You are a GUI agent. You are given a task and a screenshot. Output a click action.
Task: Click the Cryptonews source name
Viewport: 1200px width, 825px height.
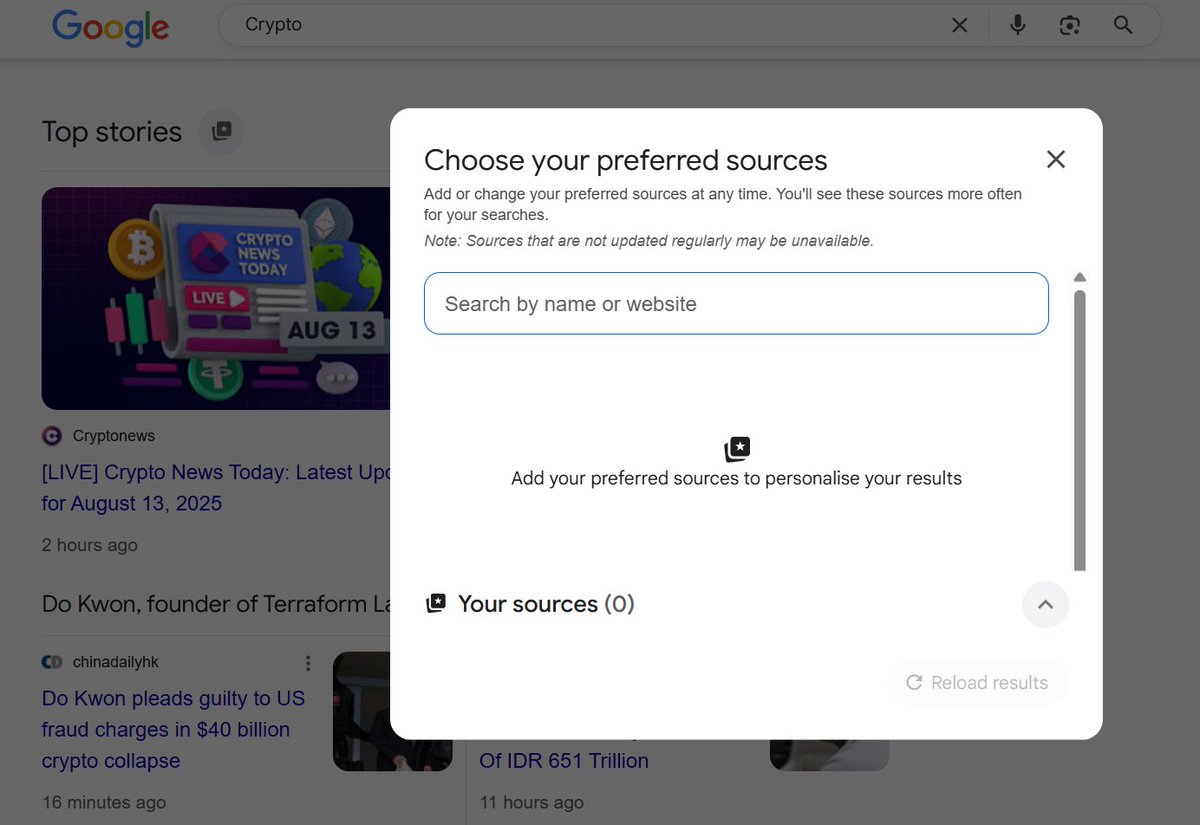point(114,436)
